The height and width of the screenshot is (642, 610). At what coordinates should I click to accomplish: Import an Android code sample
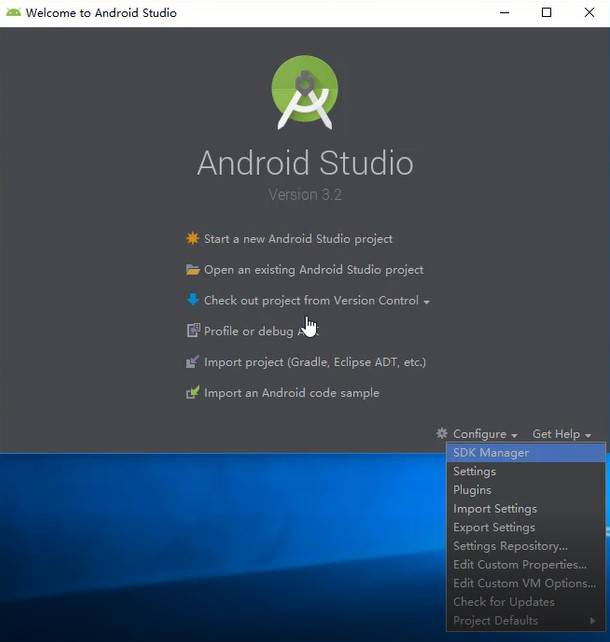pos(291,393)
